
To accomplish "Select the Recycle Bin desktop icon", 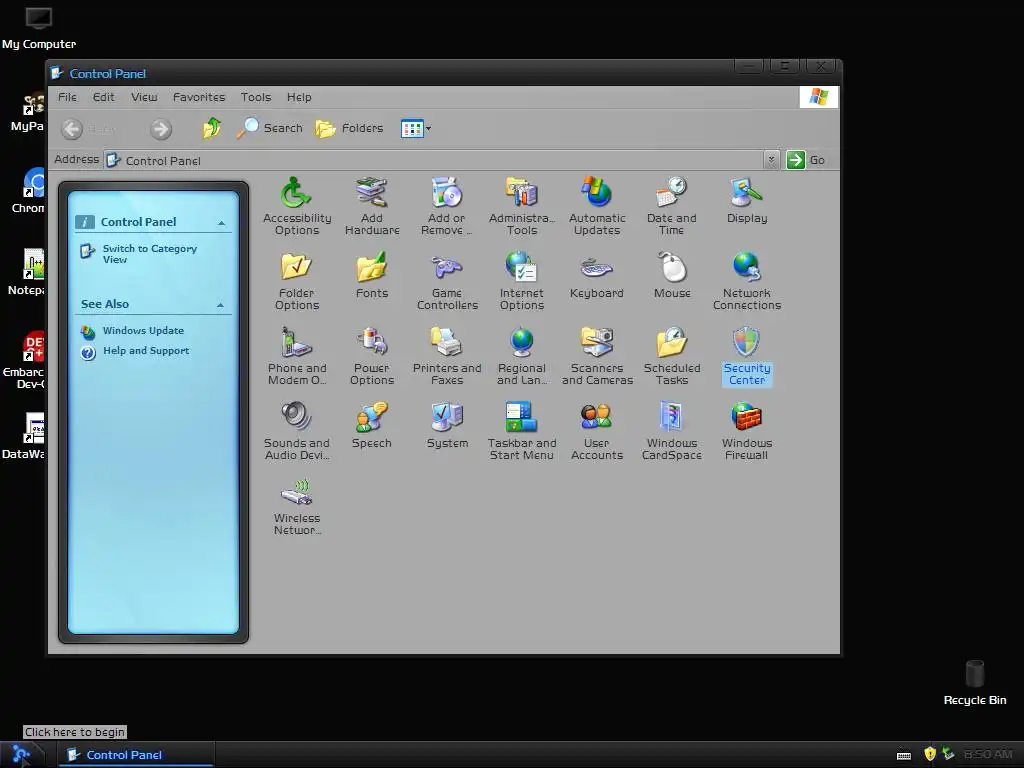I will coord(974,682).
